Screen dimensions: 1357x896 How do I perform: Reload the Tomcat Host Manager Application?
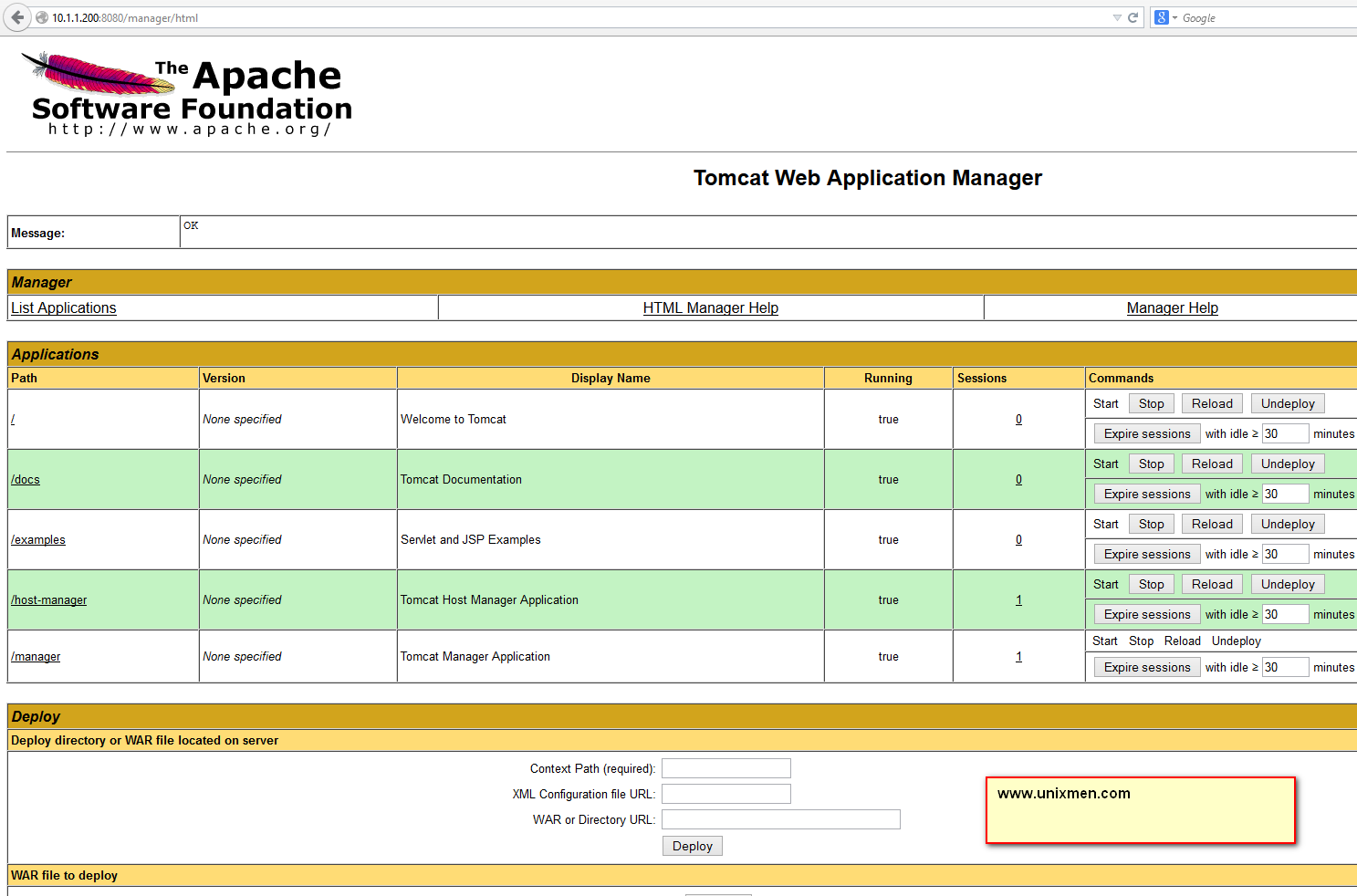click(1212, 584)
